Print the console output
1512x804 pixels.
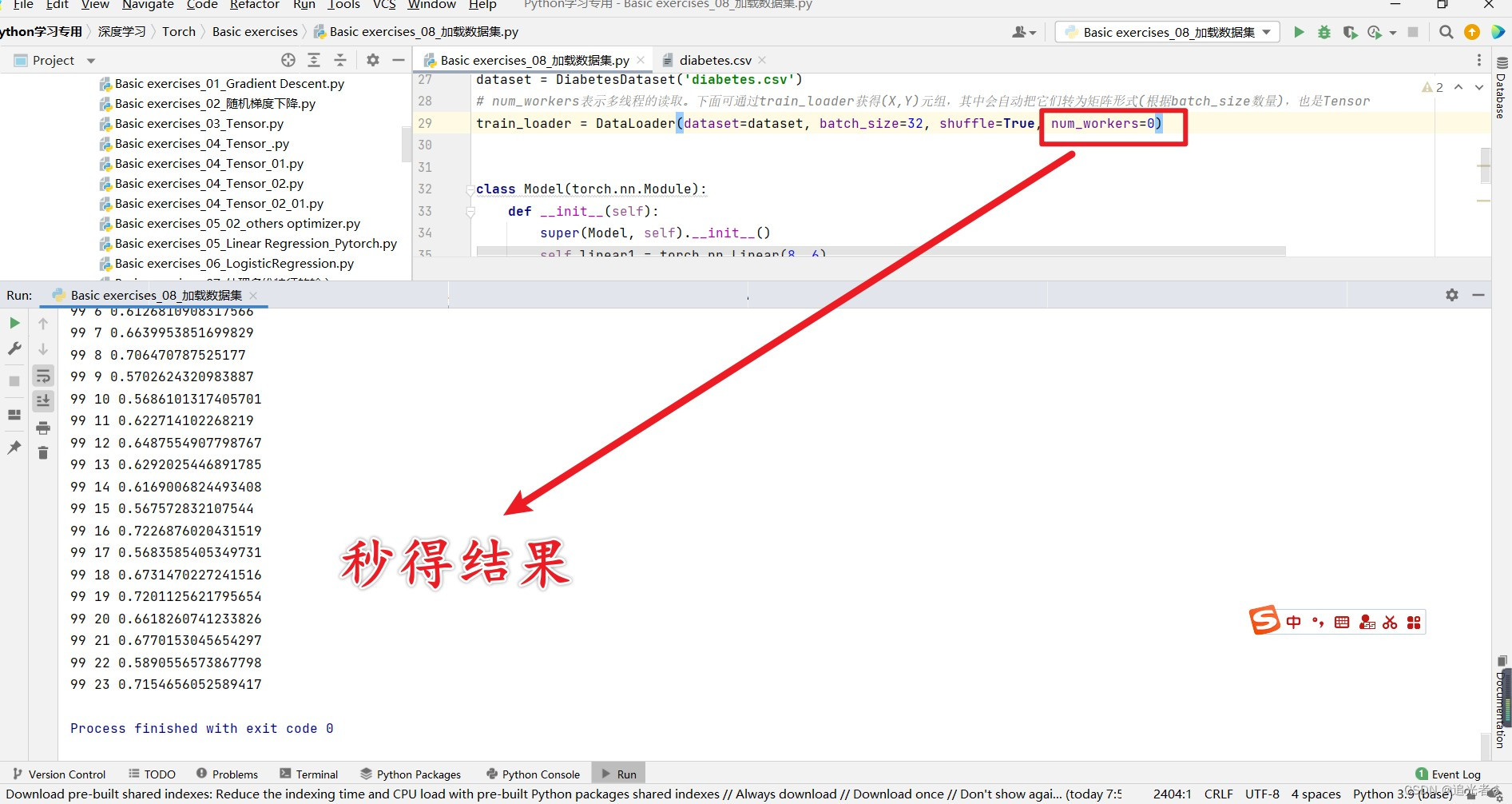coord(43,428)
